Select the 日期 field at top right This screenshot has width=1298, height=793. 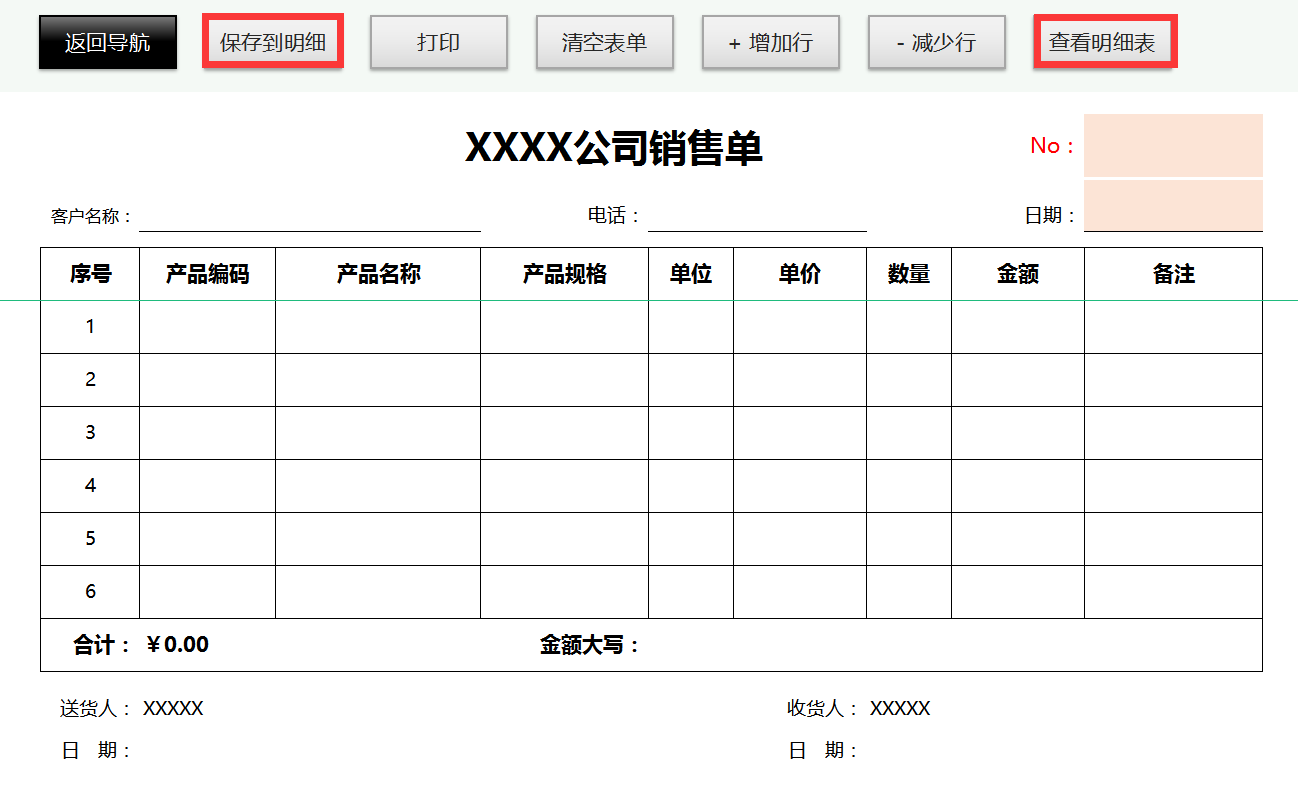tap(1173, 206)
